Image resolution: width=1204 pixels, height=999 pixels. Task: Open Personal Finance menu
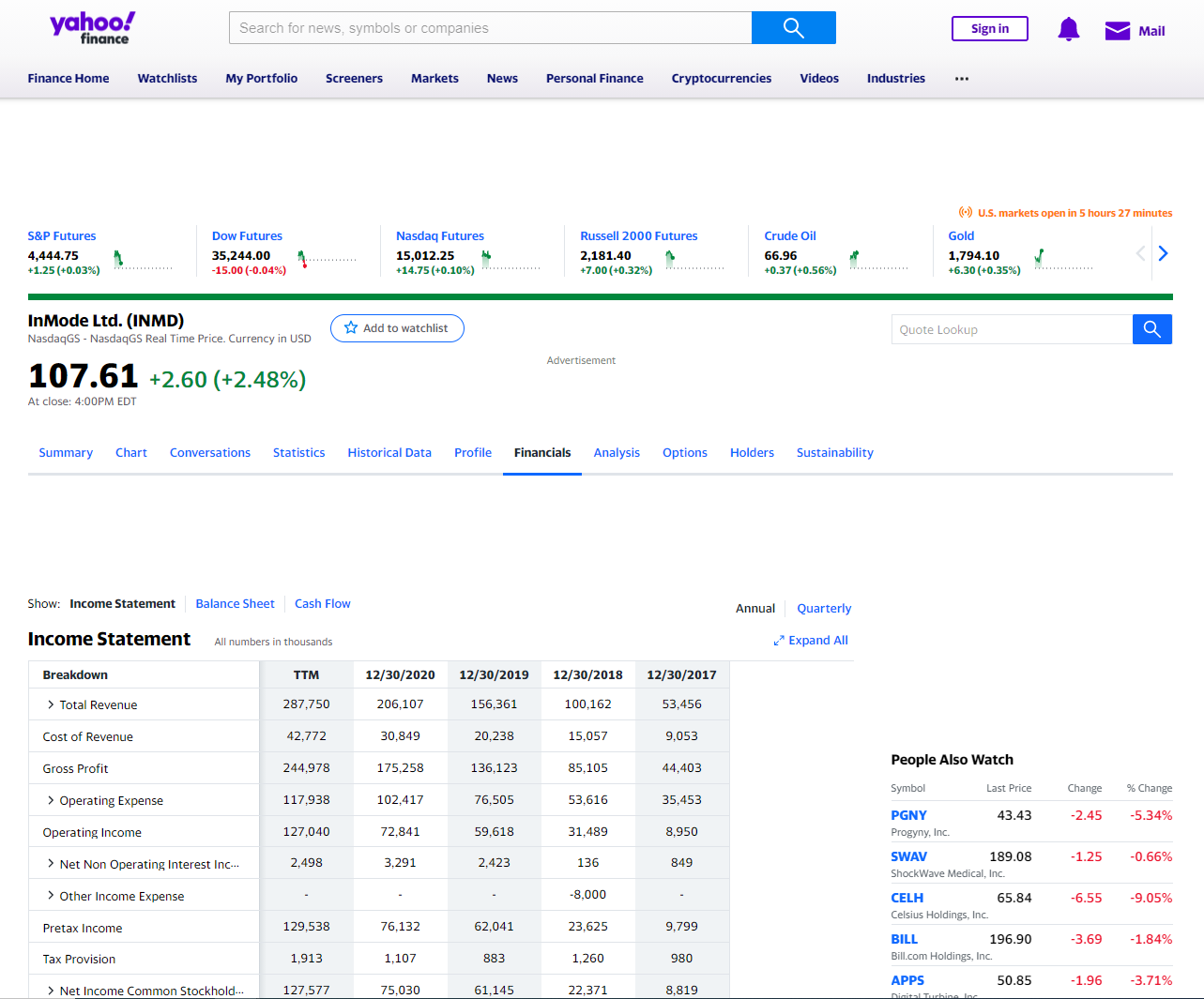(595, 79)
